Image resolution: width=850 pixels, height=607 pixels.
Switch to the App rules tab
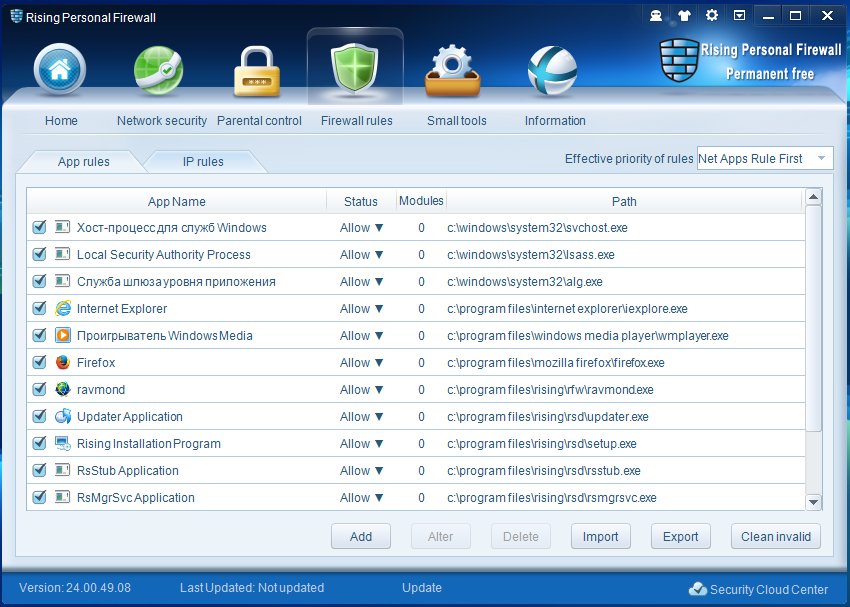pos(83,162)
